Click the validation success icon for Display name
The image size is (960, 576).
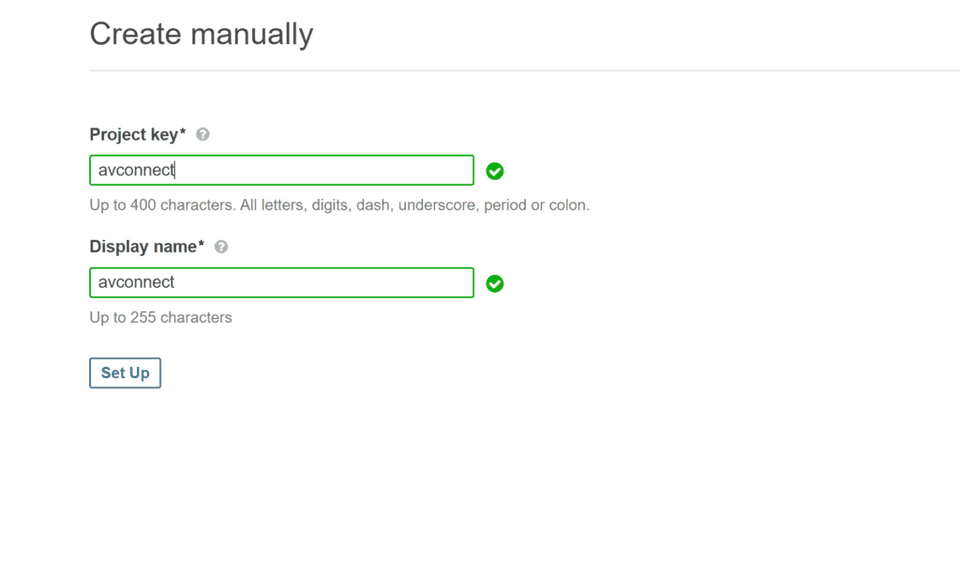495,283
